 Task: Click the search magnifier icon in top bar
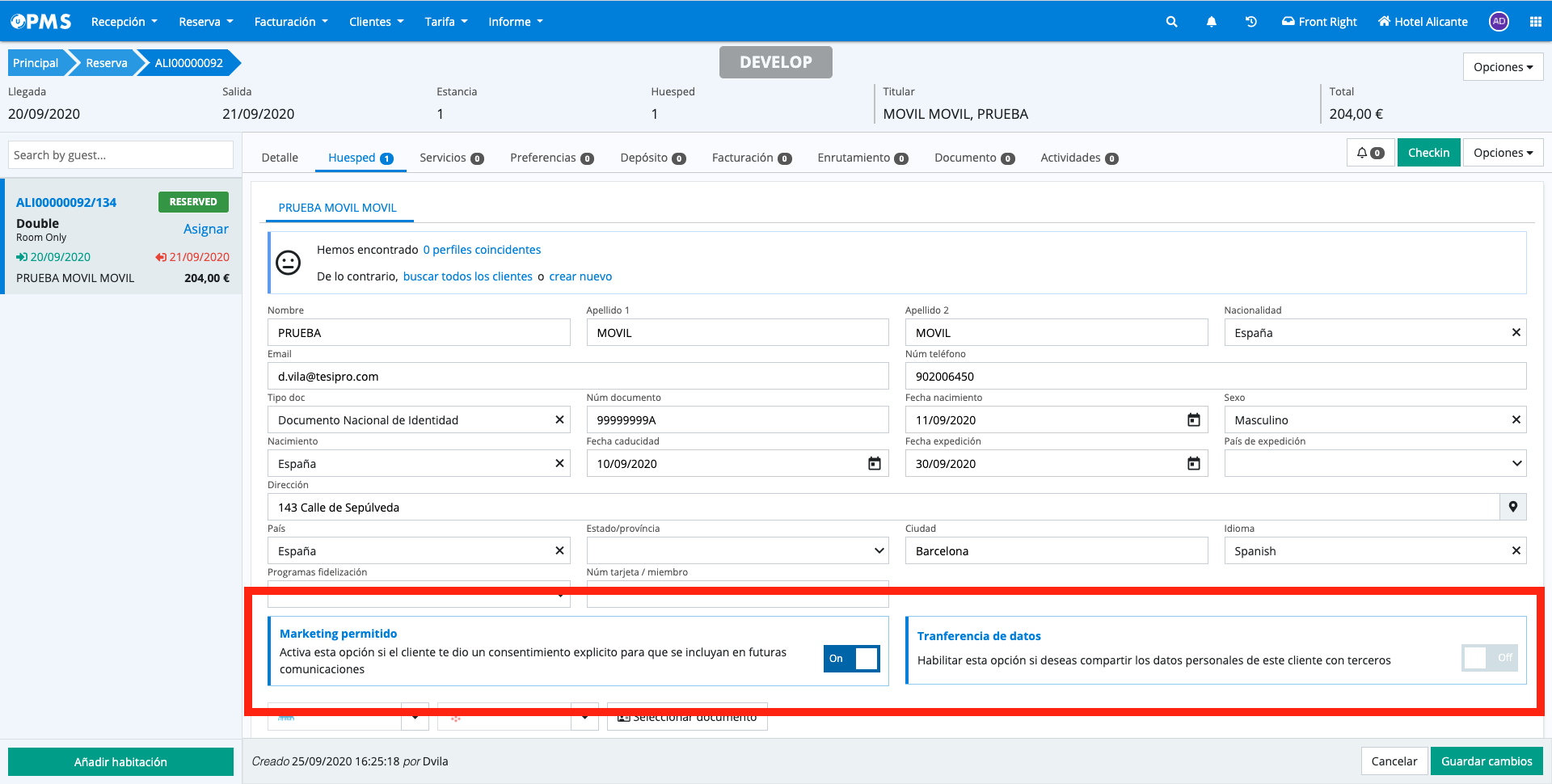pos(1171,22)
